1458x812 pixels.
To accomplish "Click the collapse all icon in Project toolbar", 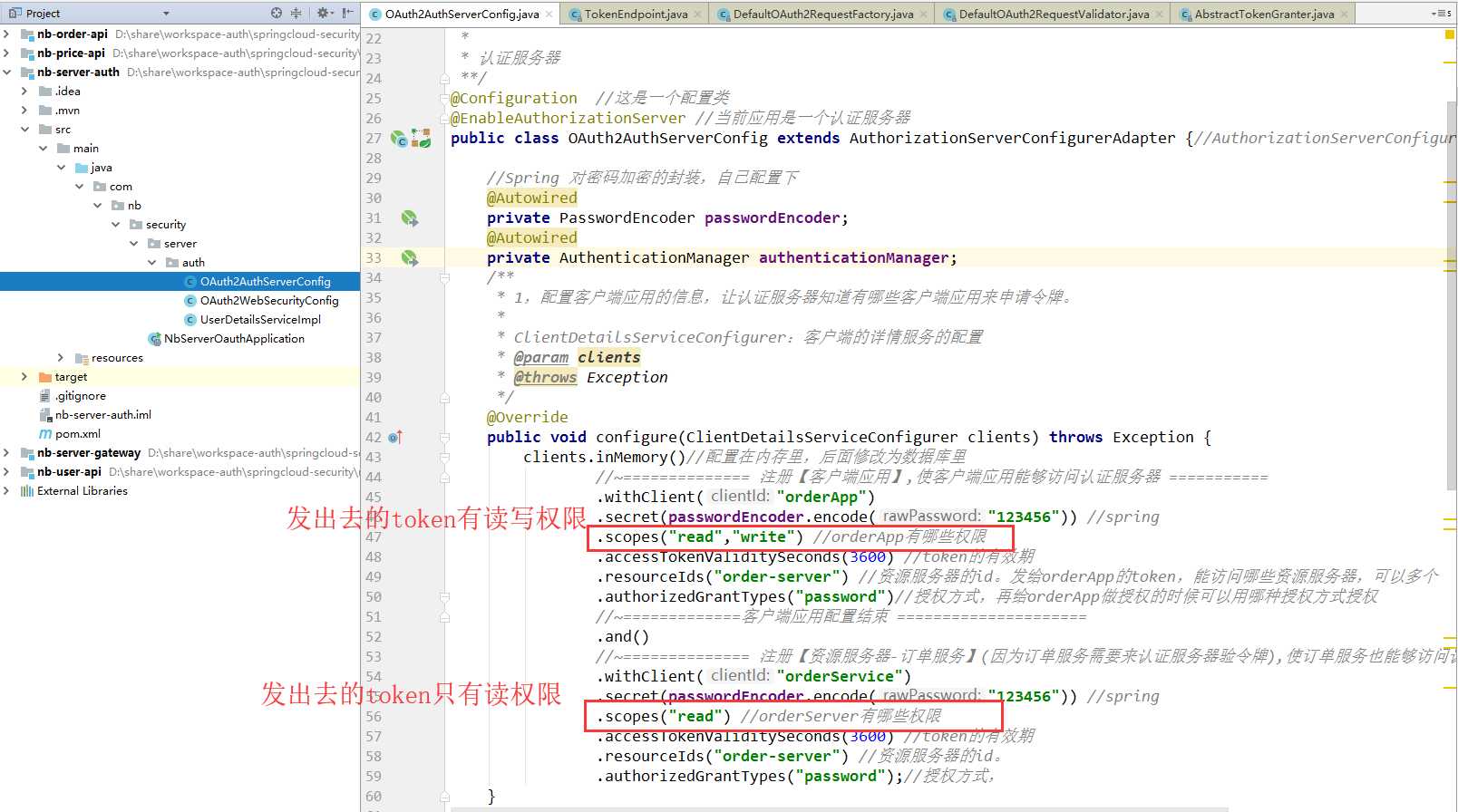I will coord(296,13).
